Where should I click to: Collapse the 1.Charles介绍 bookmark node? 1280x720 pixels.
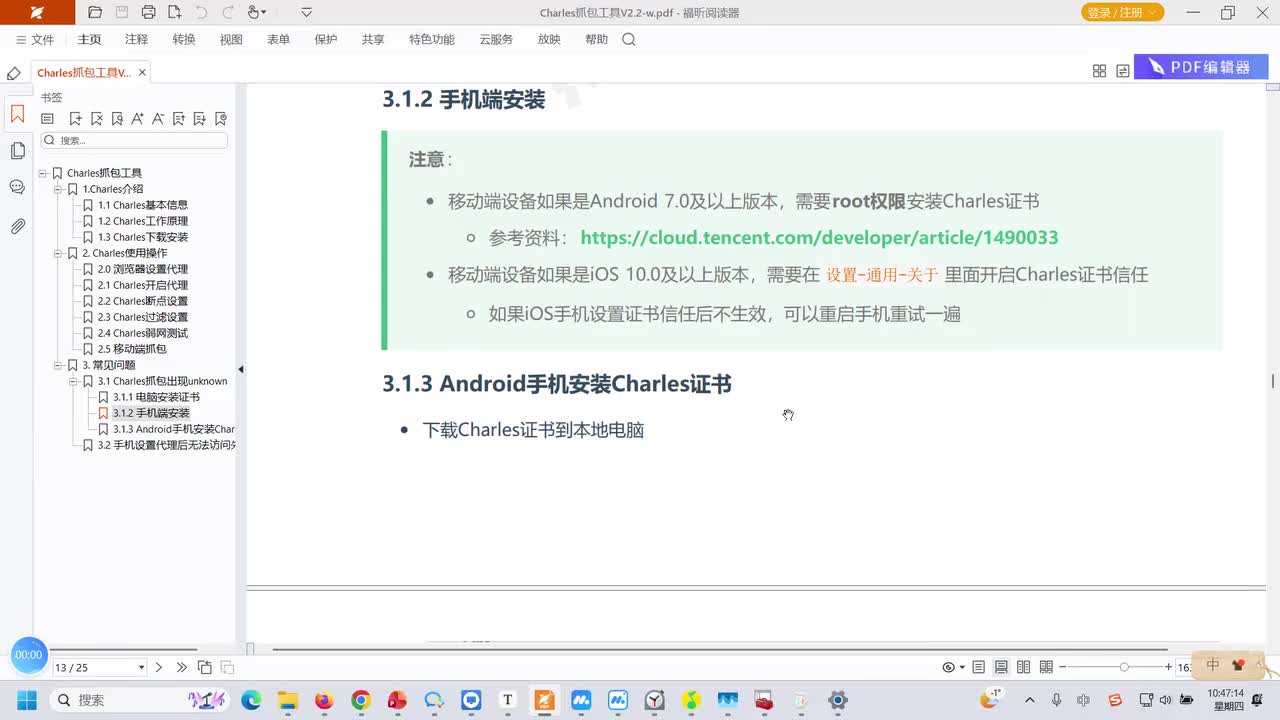click(58, 189)
